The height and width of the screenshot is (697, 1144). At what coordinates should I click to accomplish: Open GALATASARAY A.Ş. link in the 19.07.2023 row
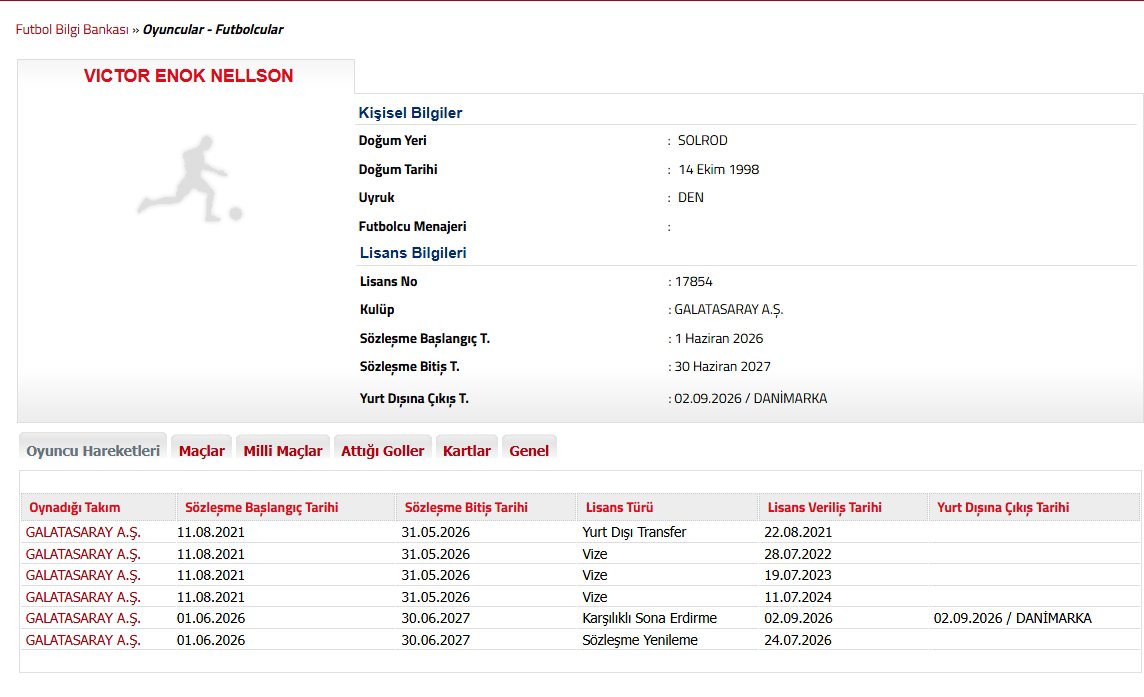tap(83, 575)
